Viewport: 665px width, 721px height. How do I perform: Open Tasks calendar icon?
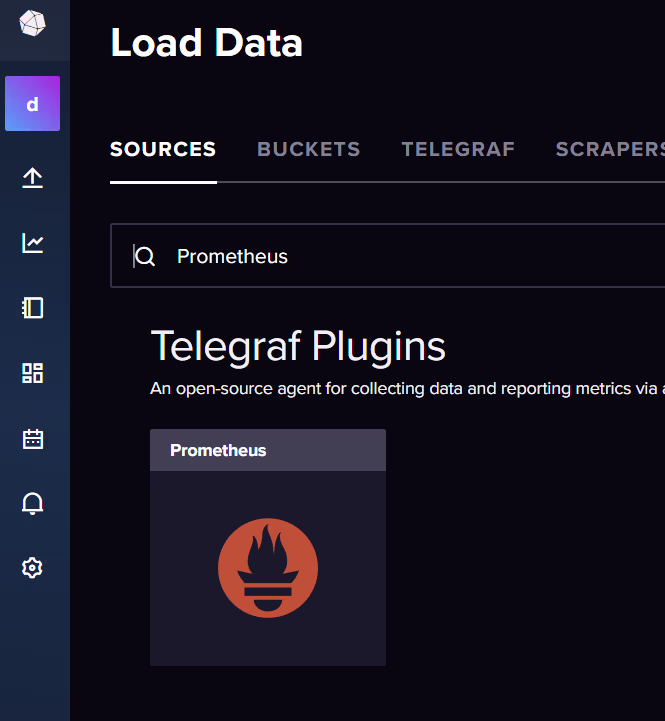tap(33, 439)
